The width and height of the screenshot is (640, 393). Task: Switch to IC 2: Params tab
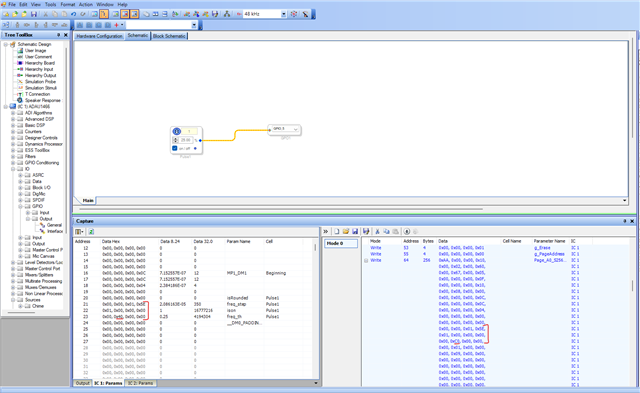[140, 383]
